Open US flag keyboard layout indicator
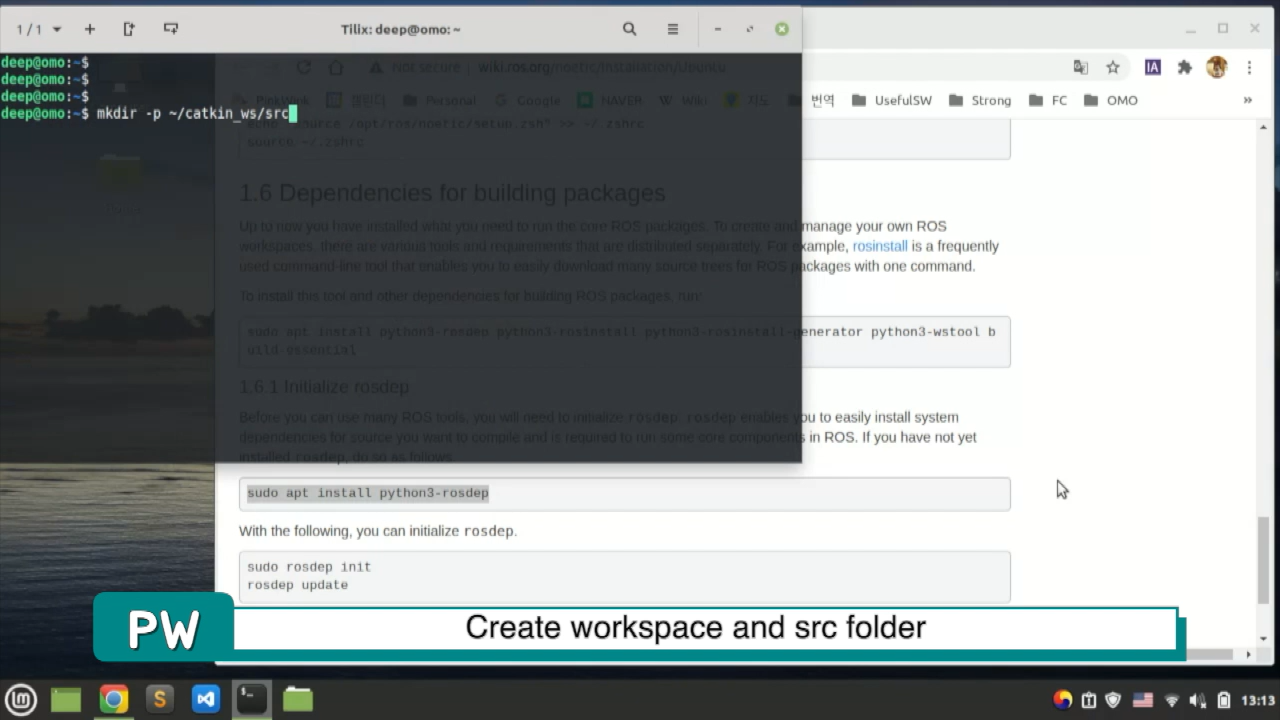 click(x=1142, y=700)
